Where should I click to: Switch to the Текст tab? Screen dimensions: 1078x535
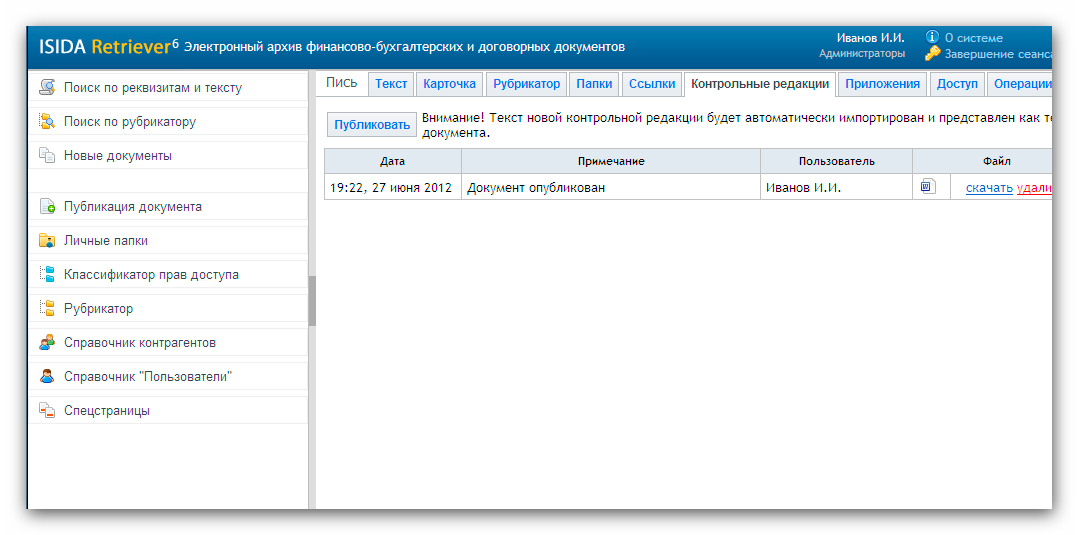[x=391, y=84]
